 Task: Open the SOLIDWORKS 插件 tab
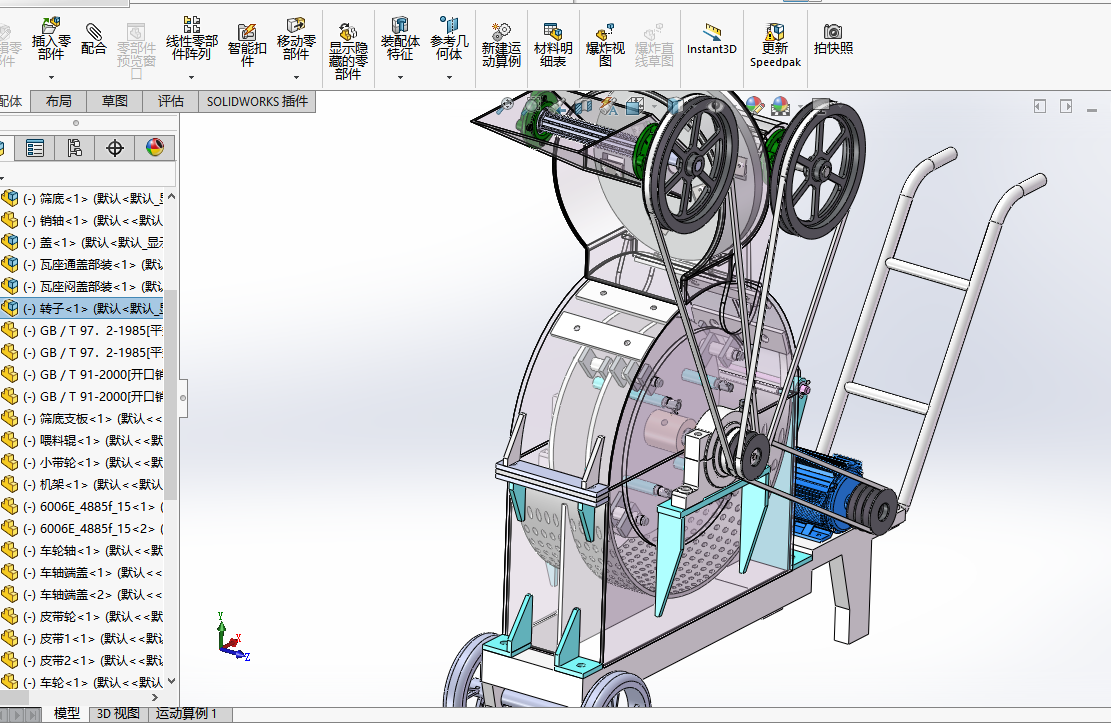[257, 101]
